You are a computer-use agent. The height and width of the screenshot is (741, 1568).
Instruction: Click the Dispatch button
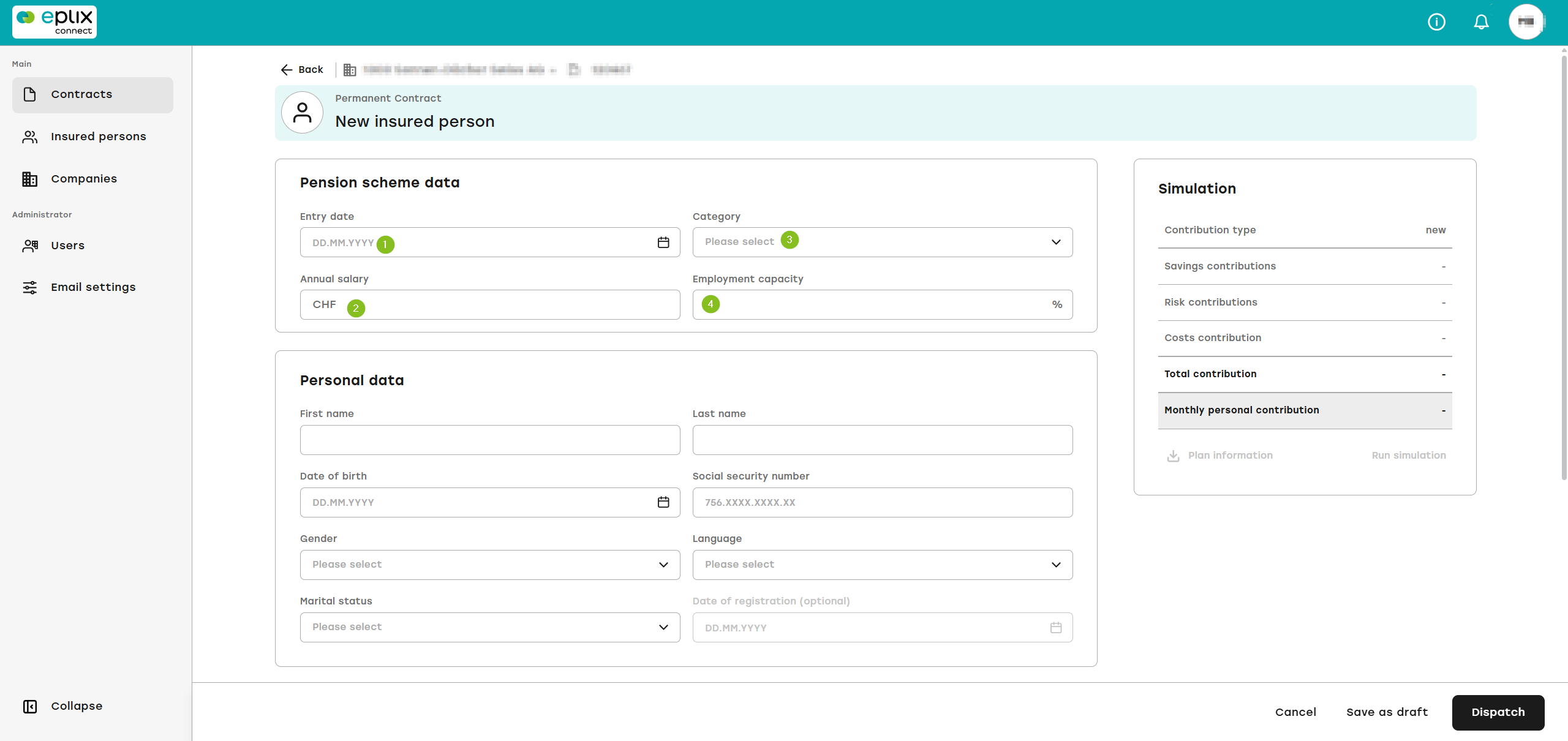tap(1498, 713)
